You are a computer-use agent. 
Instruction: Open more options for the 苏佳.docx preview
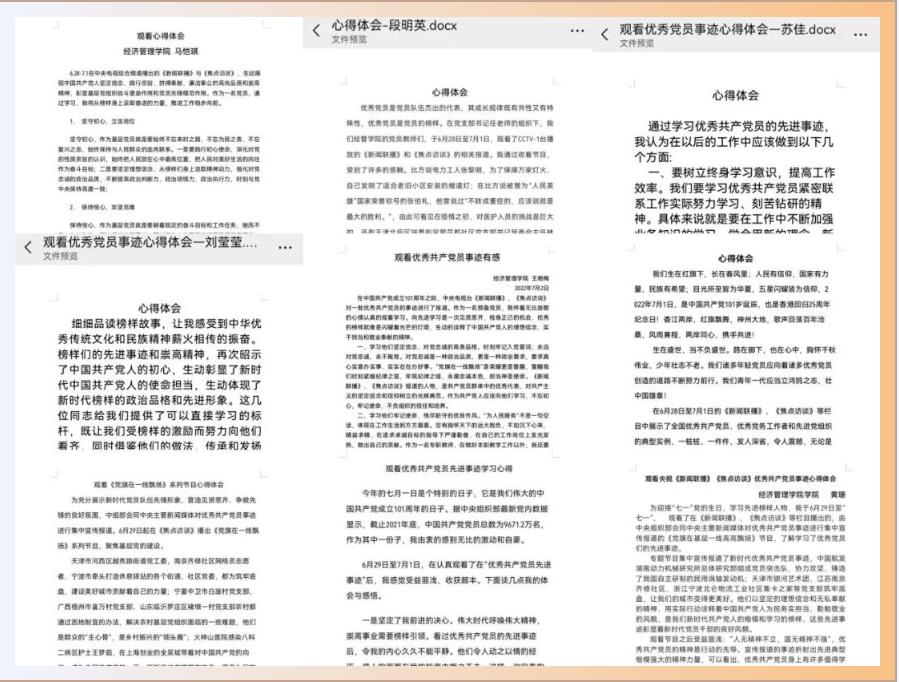click(861, 35)
